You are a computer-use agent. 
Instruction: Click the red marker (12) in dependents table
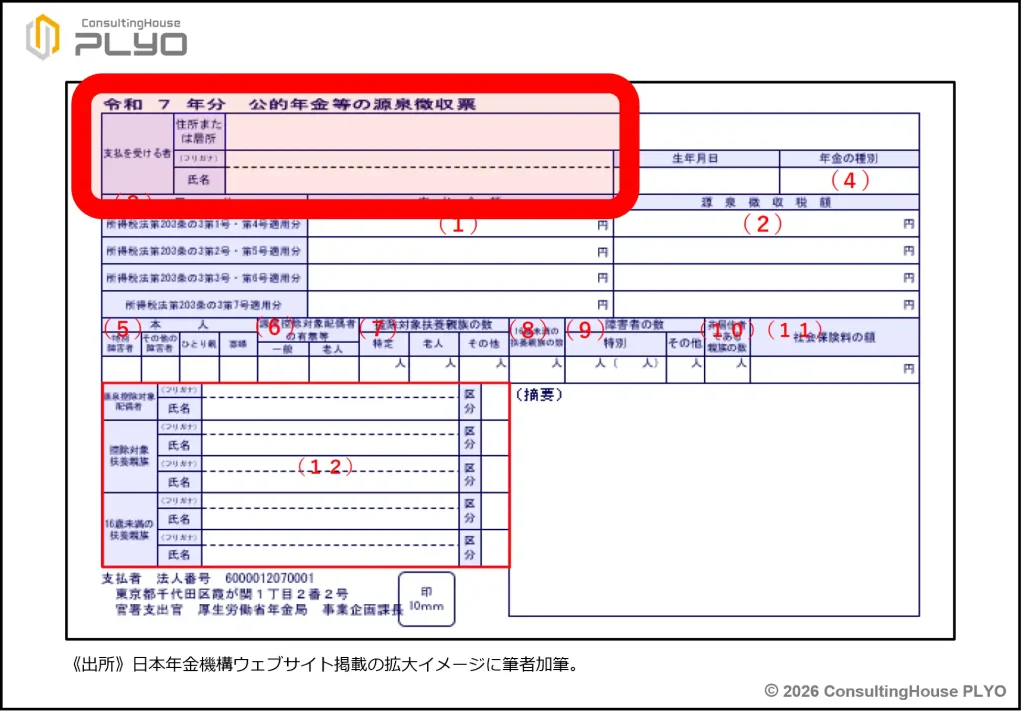click(x=327, y=468)
